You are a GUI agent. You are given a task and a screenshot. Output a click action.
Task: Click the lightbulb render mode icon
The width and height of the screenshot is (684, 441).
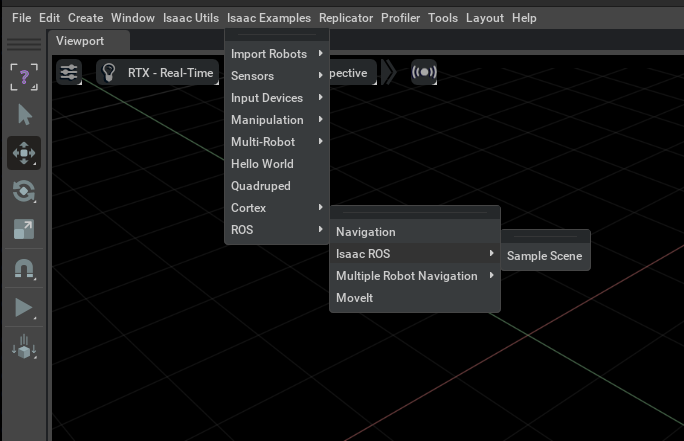pyautogui.click(x=109, y=72)
